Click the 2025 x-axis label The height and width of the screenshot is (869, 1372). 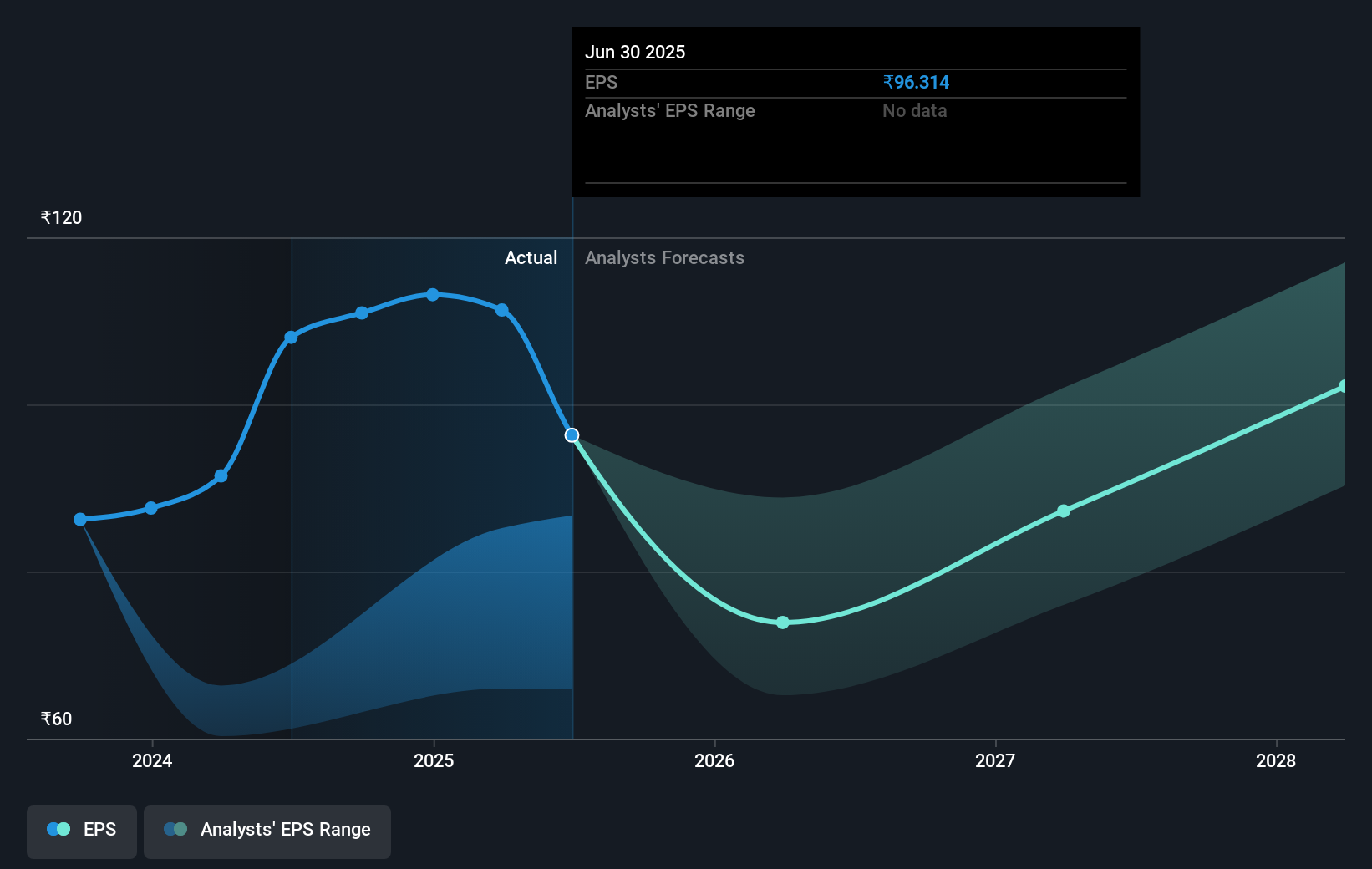point(434,761)
